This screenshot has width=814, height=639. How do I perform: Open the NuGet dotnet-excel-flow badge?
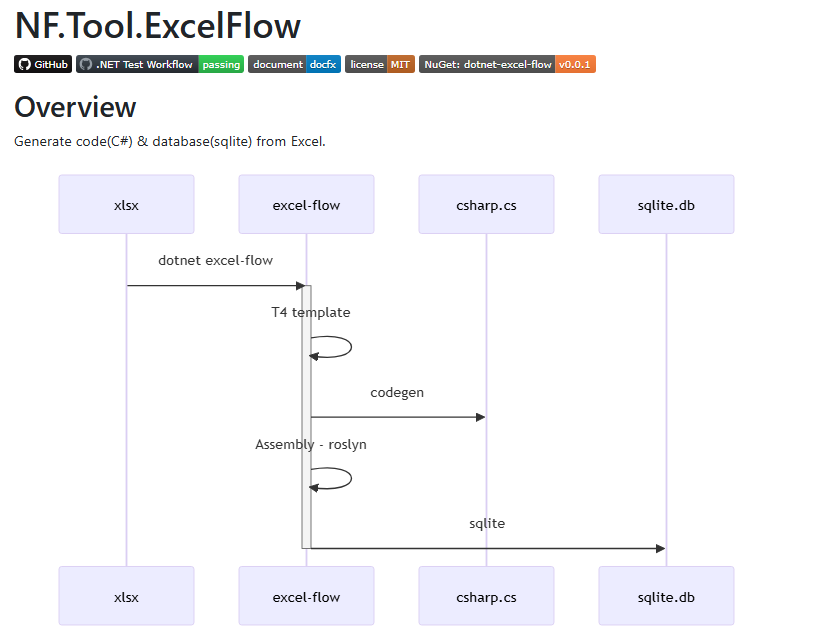(x=487, y=64)
